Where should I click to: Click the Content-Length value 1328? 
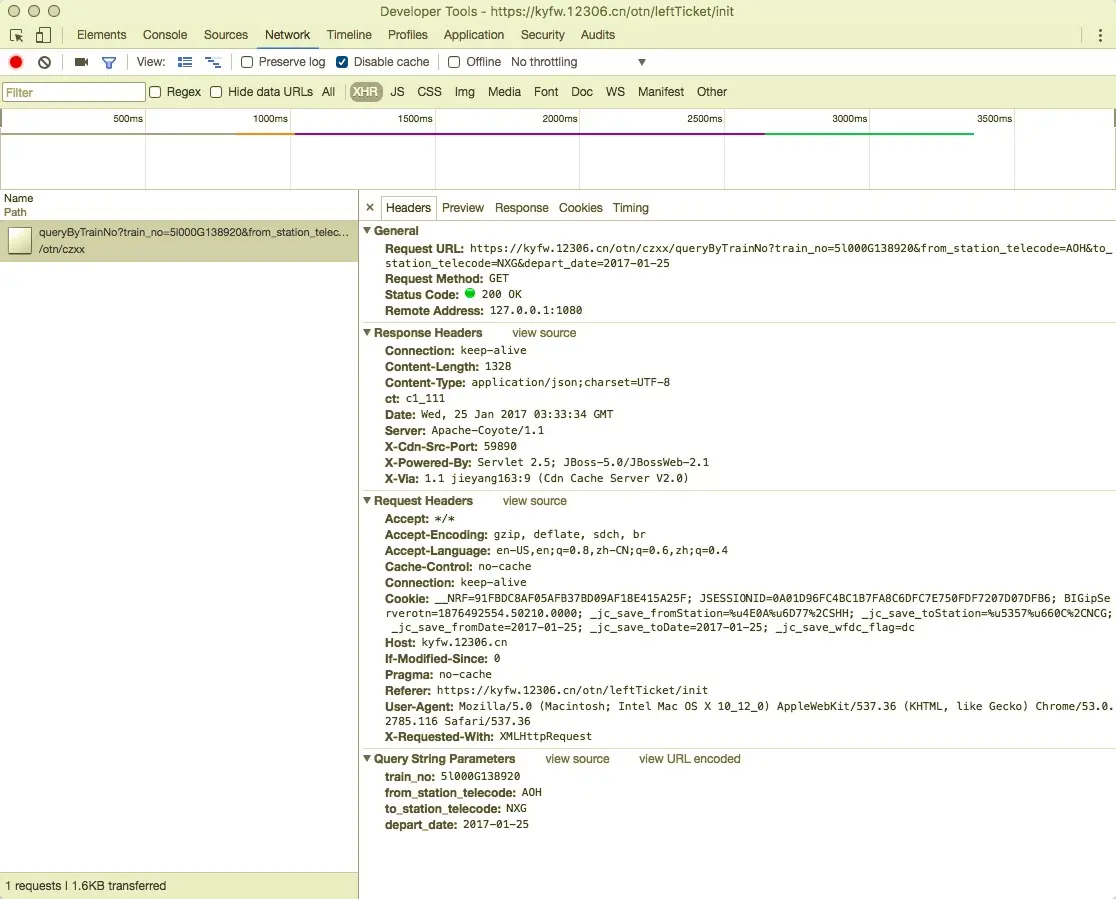[x=498, y=366]
